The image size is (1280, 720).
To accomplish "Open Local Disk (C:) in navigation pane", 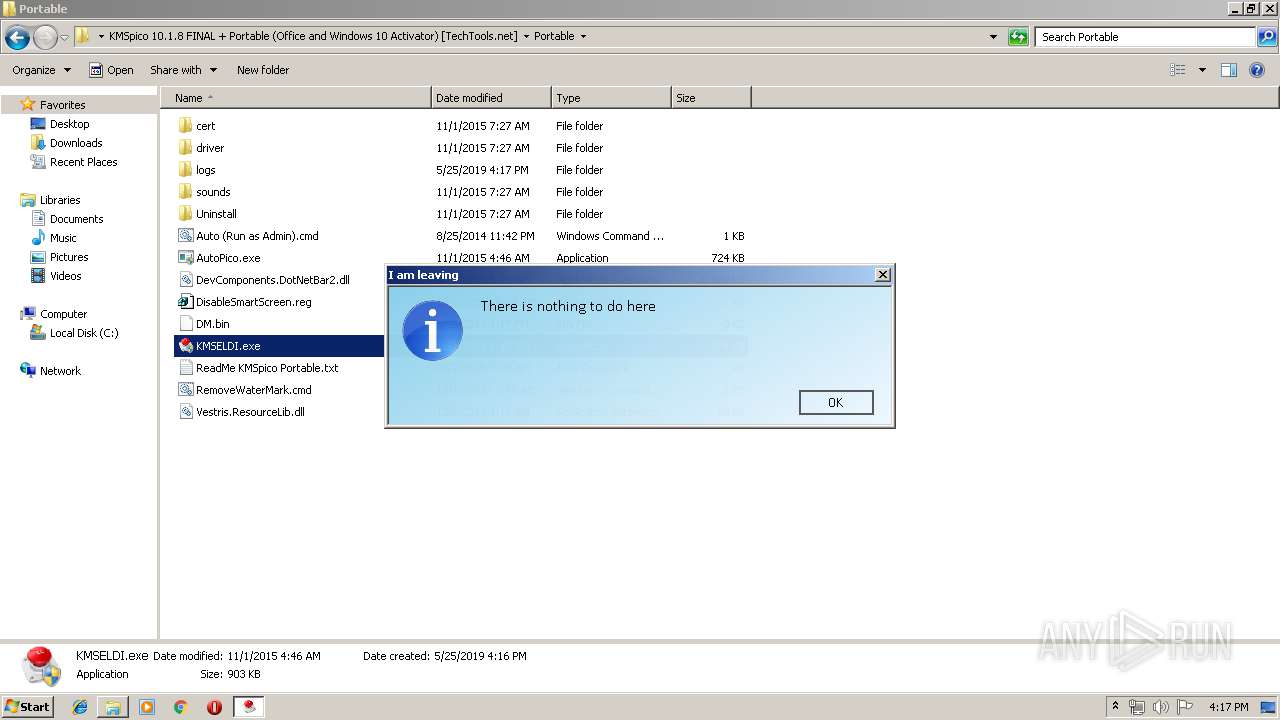I will [x=84, y=333].
